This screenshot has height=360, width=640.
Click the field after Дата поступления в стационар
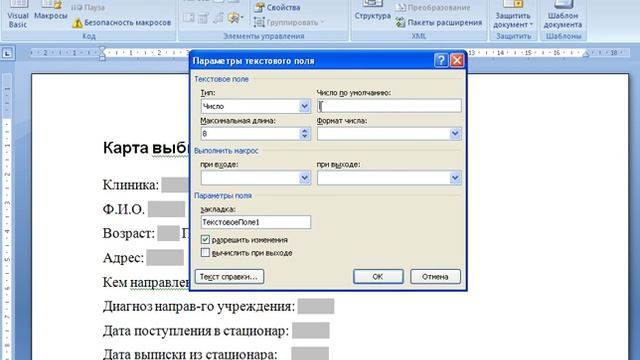click(x=311, y=331)
